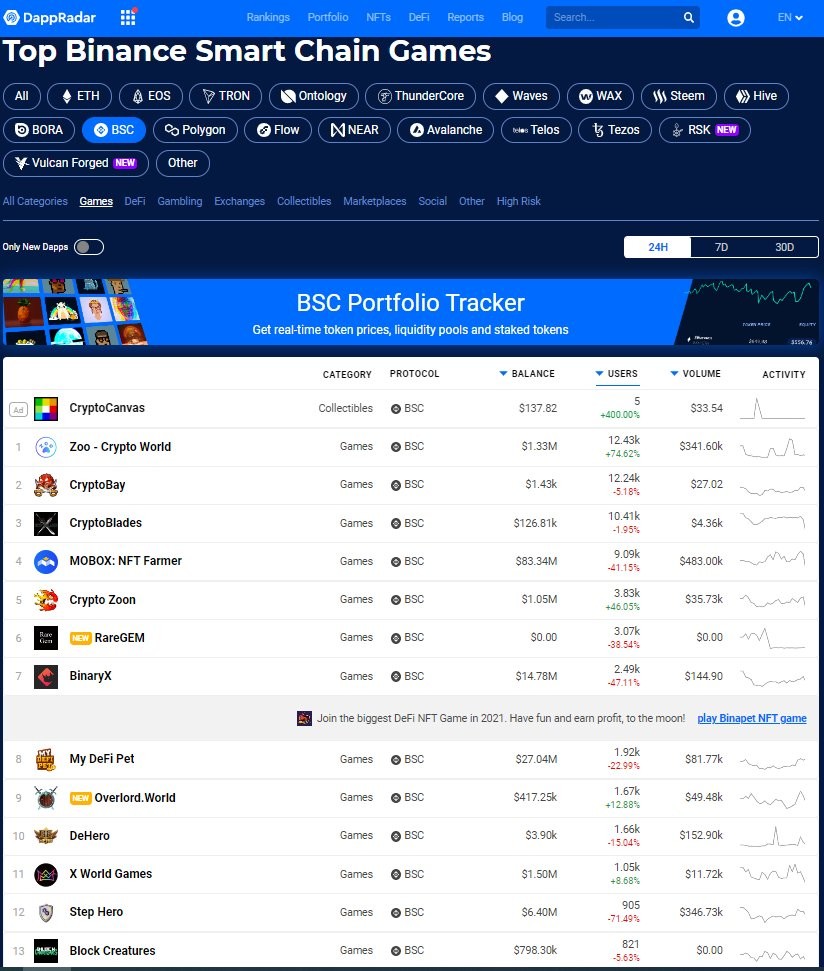824x971 pixels.
Task: Sort the table by Users column
Action: [617, 373]
